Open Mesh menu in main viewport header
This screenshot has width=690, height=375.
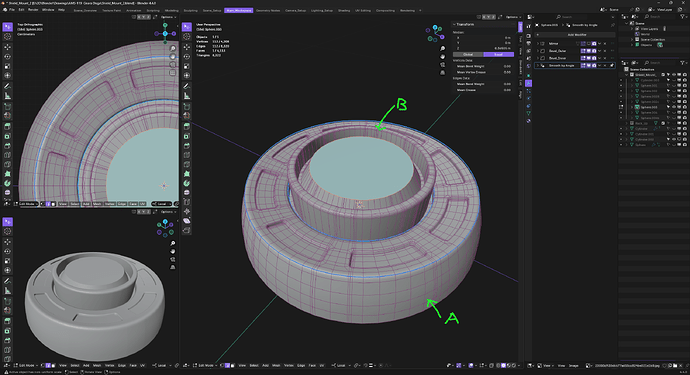276,365
